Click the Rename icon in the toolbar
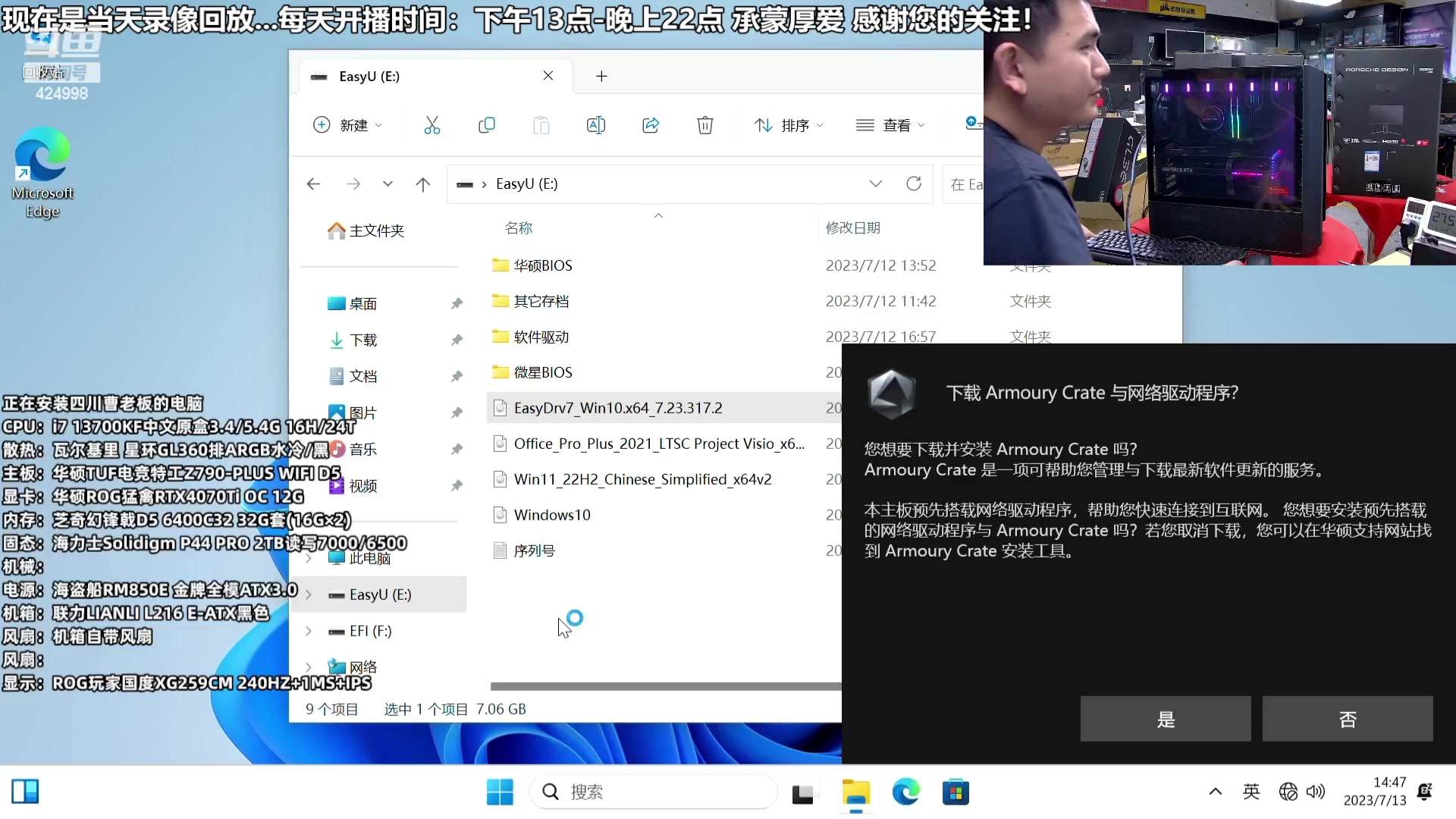This screenshot has height=819, width=1456. tap(596, 125)
